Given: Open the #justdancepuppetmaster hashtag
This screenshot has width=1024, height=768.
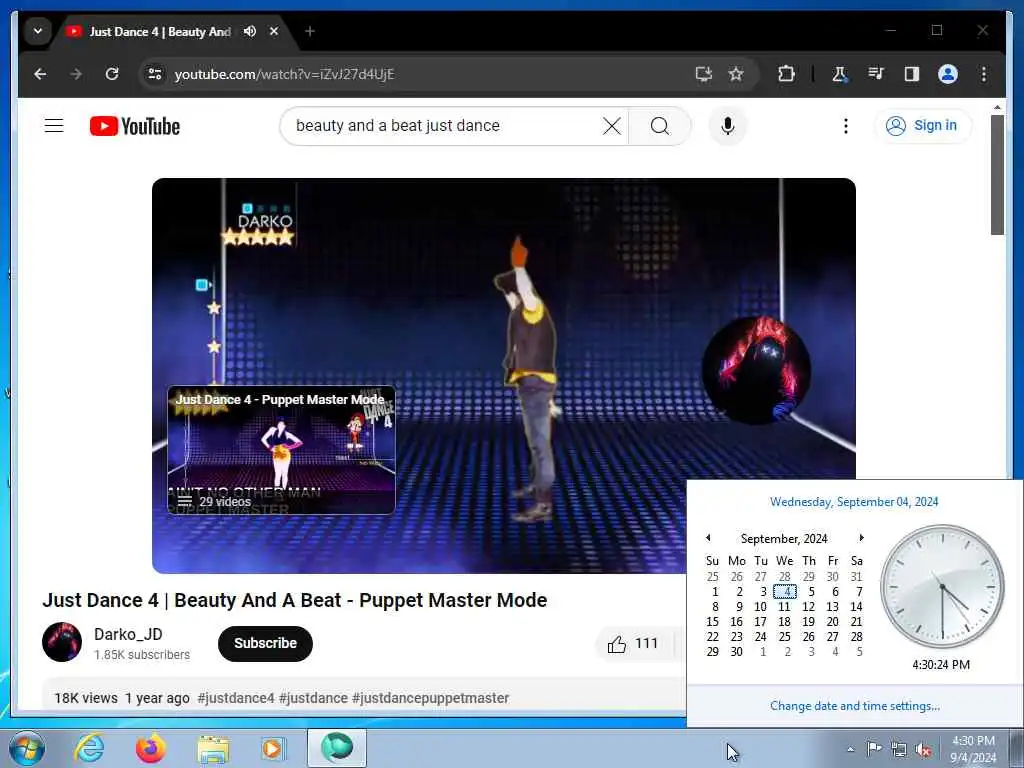Looking at the screenshot, I should pos(430,698).
